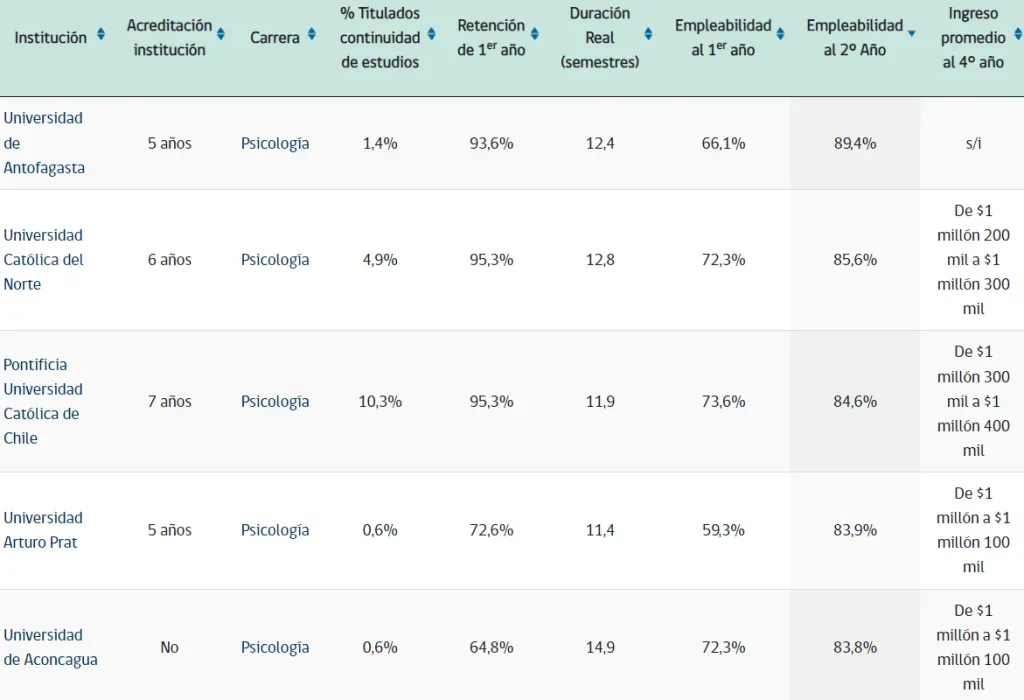Viewport: 1024px width, 700px height.
Task: Click sort icon for % Titulados continuidad
Action: pos(431,35)
